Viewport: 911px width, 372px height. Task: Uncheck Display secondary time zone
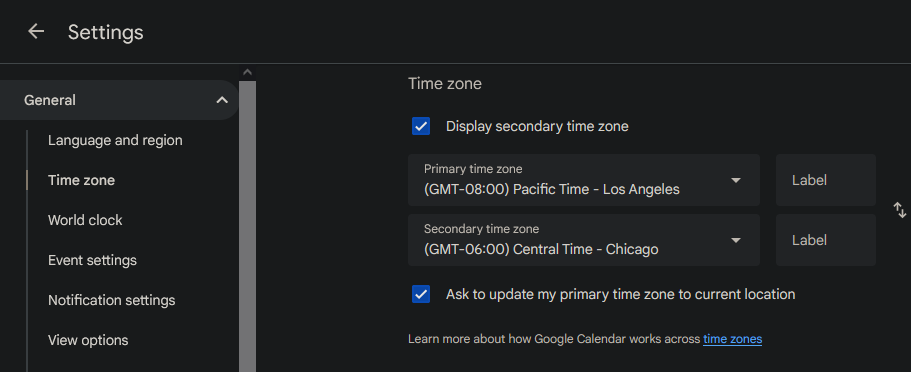pyautogui.click(x=421, y=126)
